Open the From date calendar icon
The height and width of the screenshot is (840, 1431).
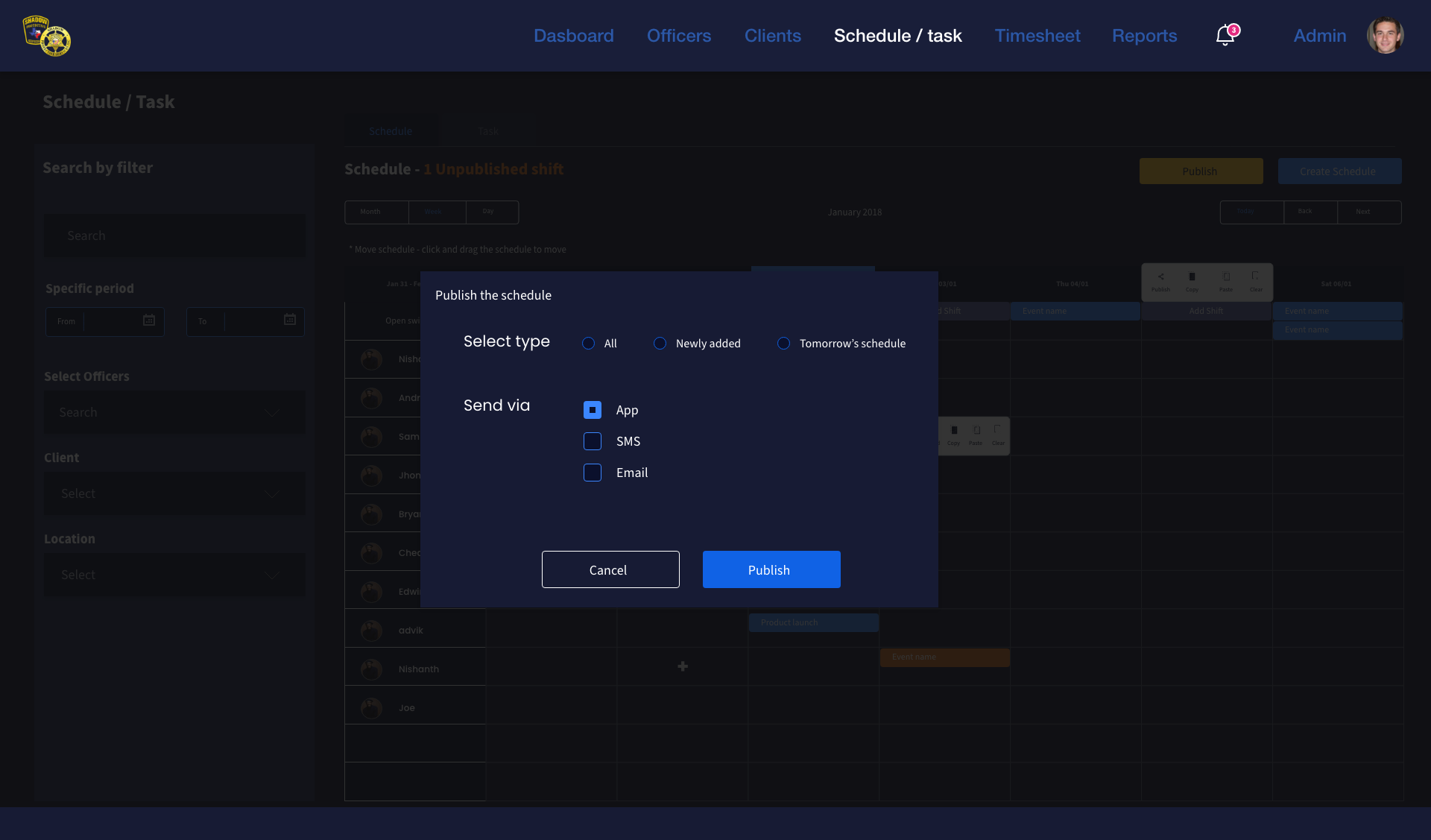click(149, 320)
